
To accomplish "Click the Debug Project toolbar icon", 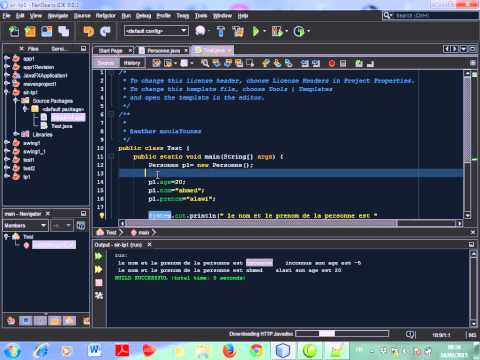I will coord(277,31).
